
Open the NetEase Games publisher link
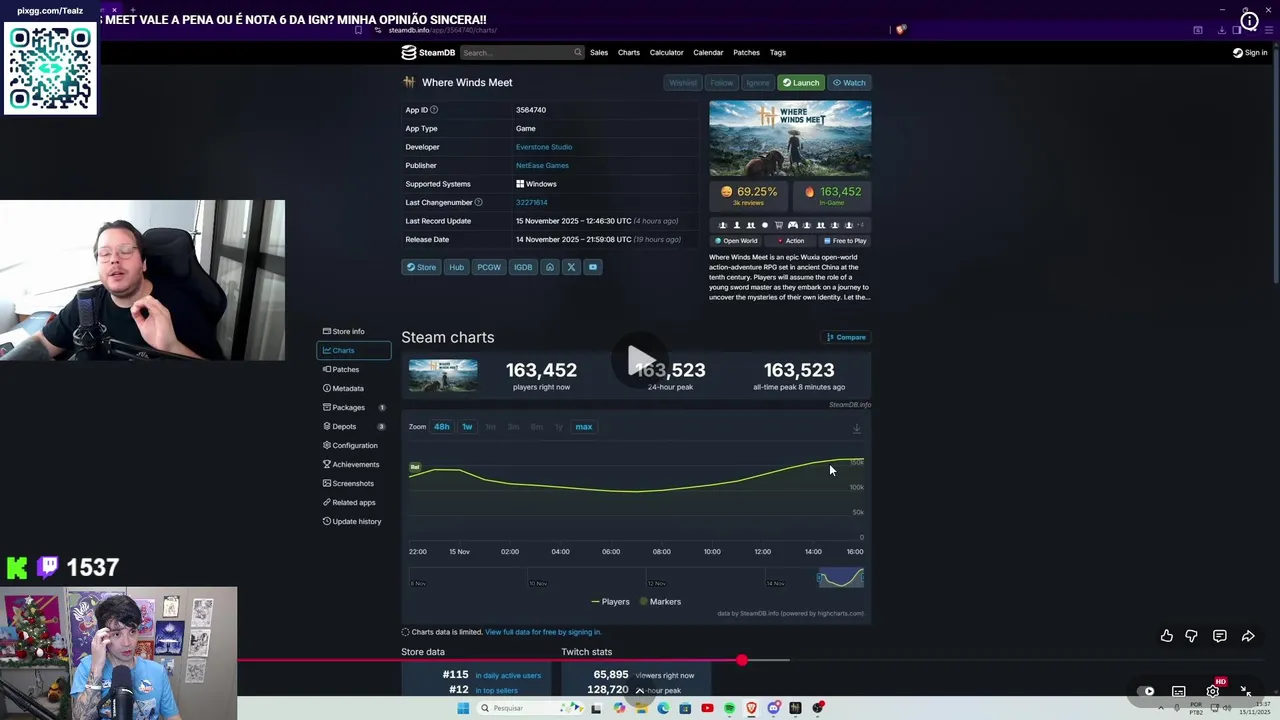click(542, 165)
